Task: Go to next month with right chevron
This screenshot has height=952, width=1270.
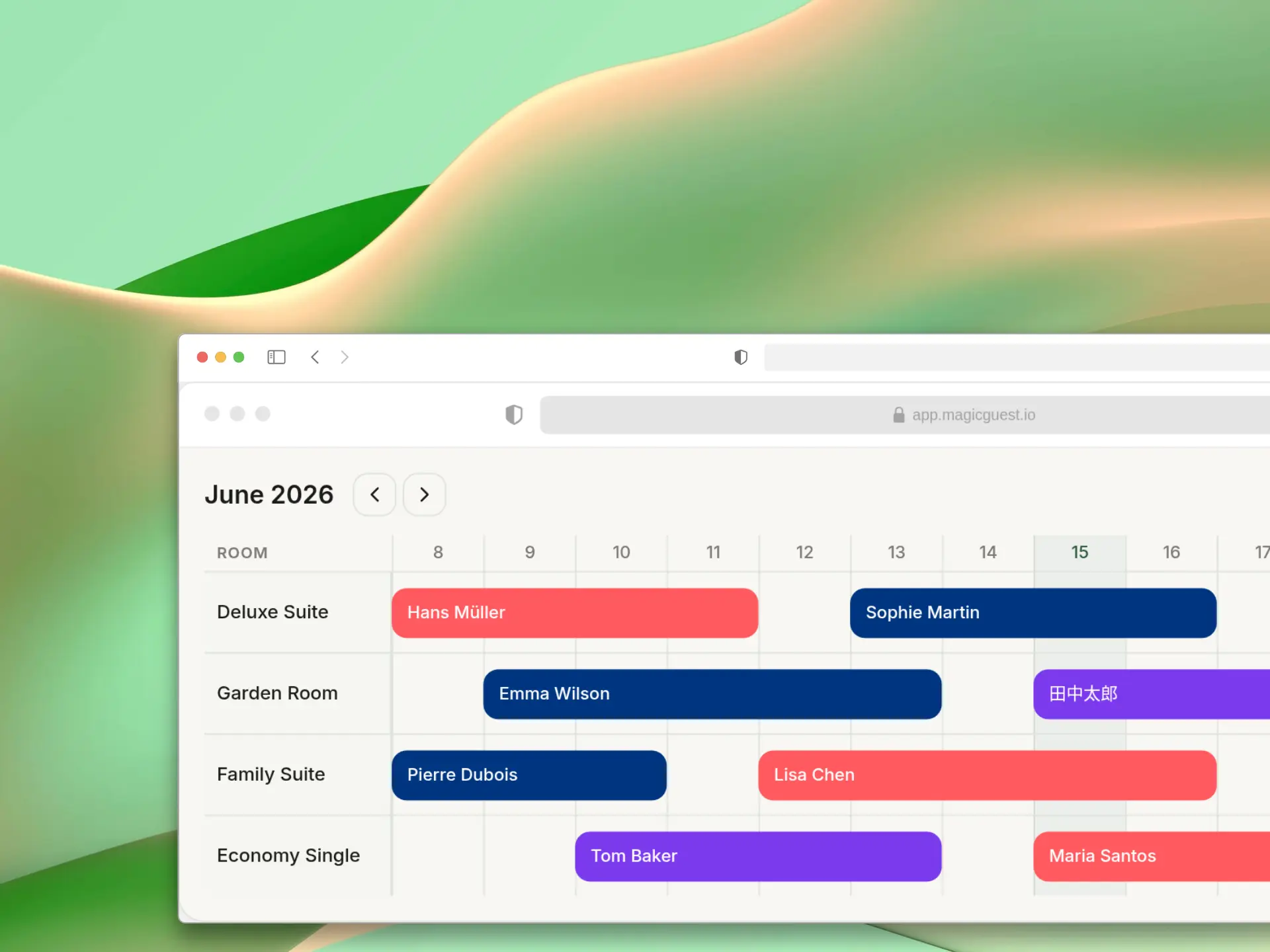Action: click(x=424, y=495)
